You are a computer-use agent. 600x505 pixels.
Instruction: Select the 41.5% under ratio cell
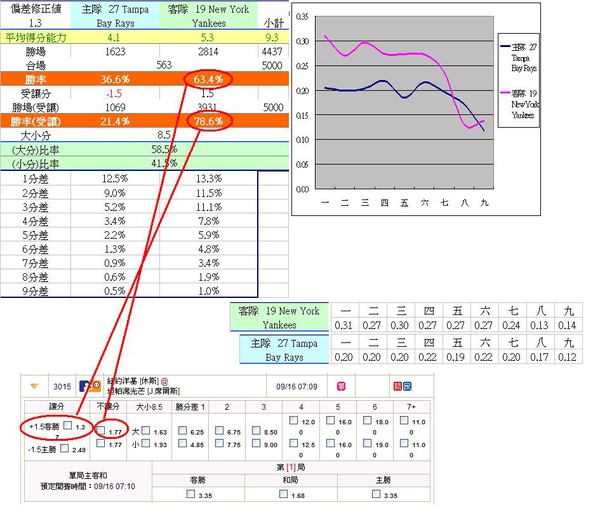[164, 163]
